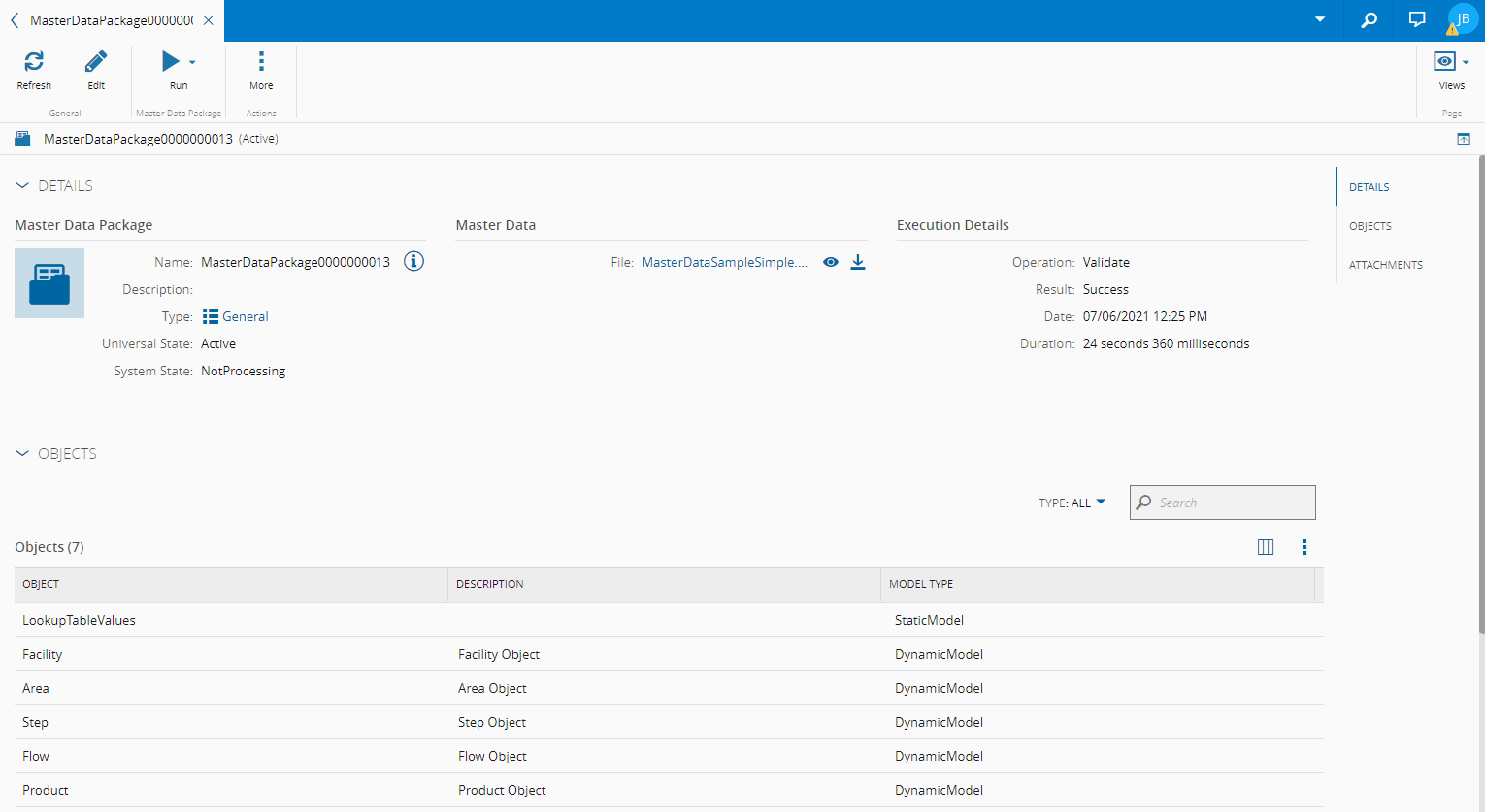Open the feedback chat icon
Image resolution: width=1485 pixels, height=812 pixels.
[x=1417, y=20]
